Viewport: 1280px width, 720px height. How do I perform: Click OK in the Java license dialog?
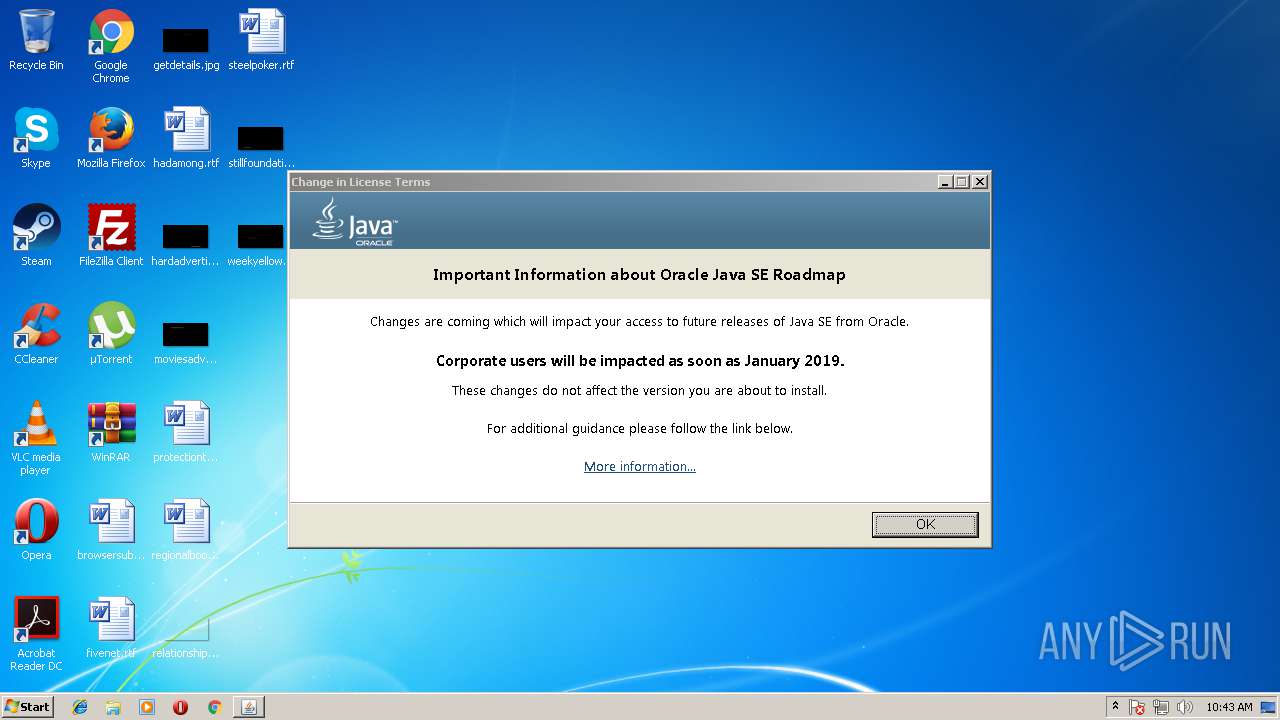point(925,524)
